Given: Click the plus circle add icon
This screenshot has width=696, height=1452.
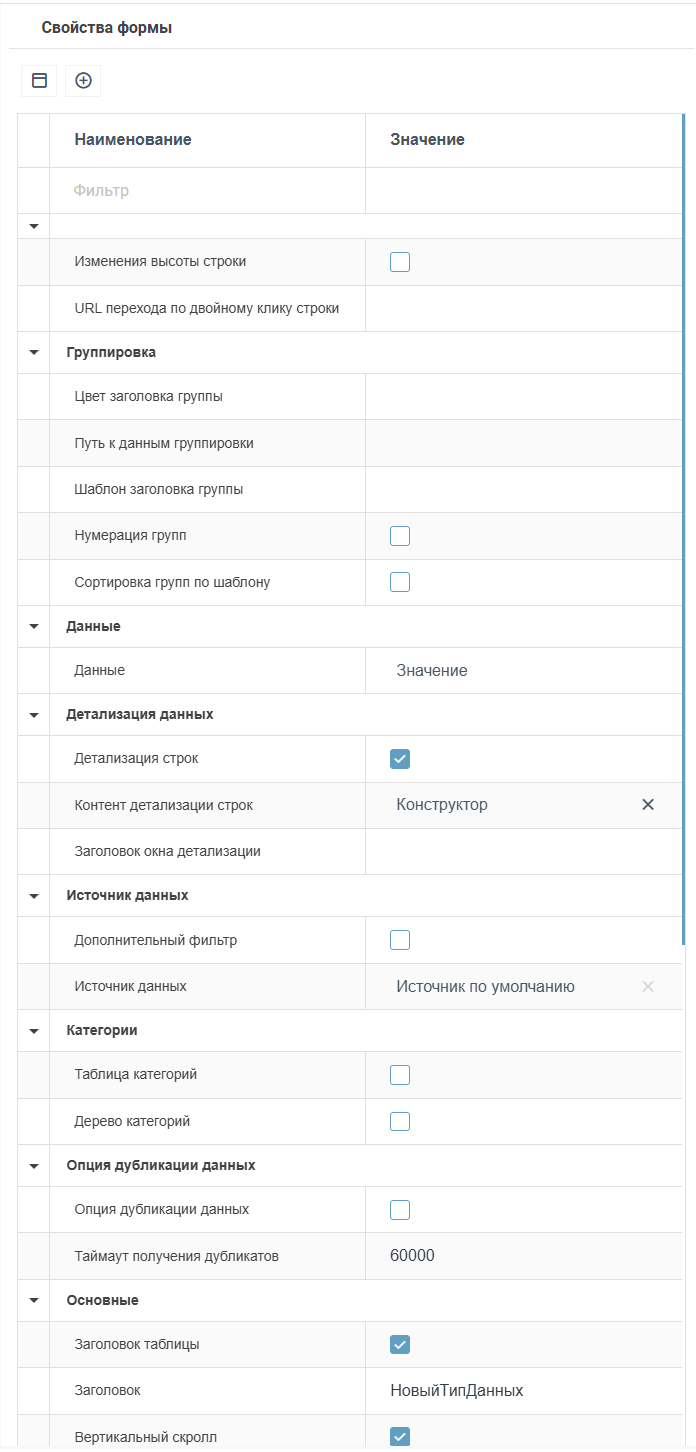Looking at the screenshot, I should pos(83,81).
